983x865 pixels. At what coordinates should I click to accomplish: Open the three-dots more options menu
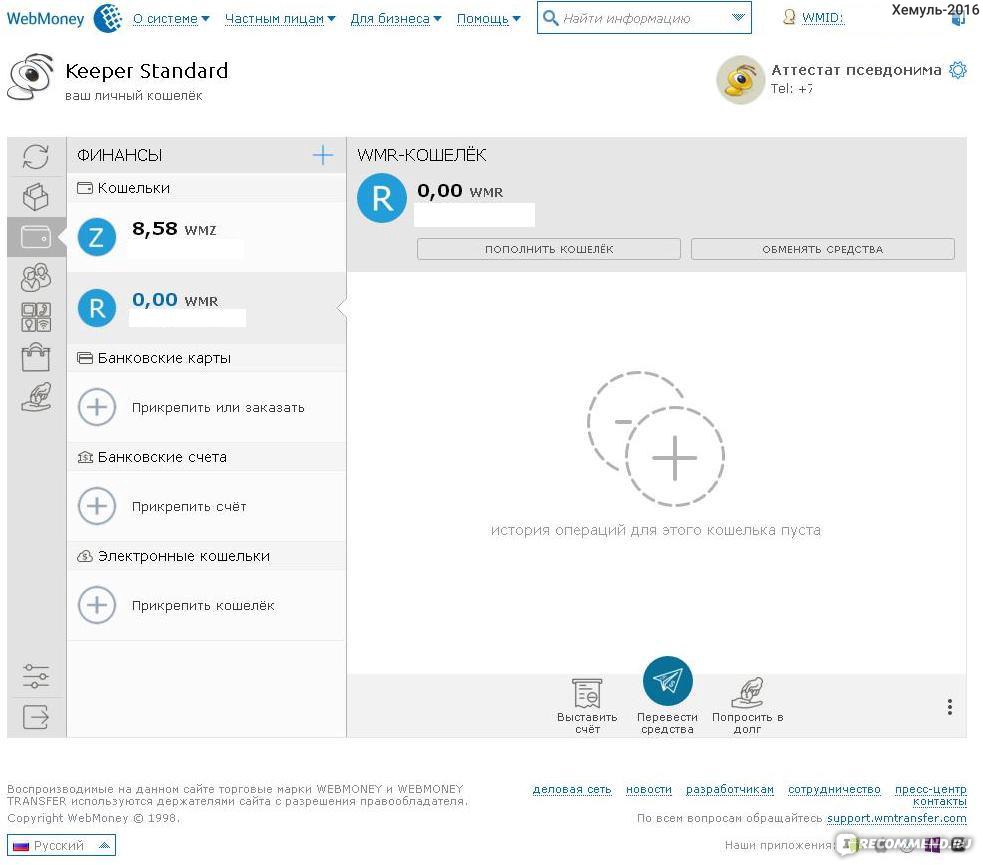tap(950, 706)
